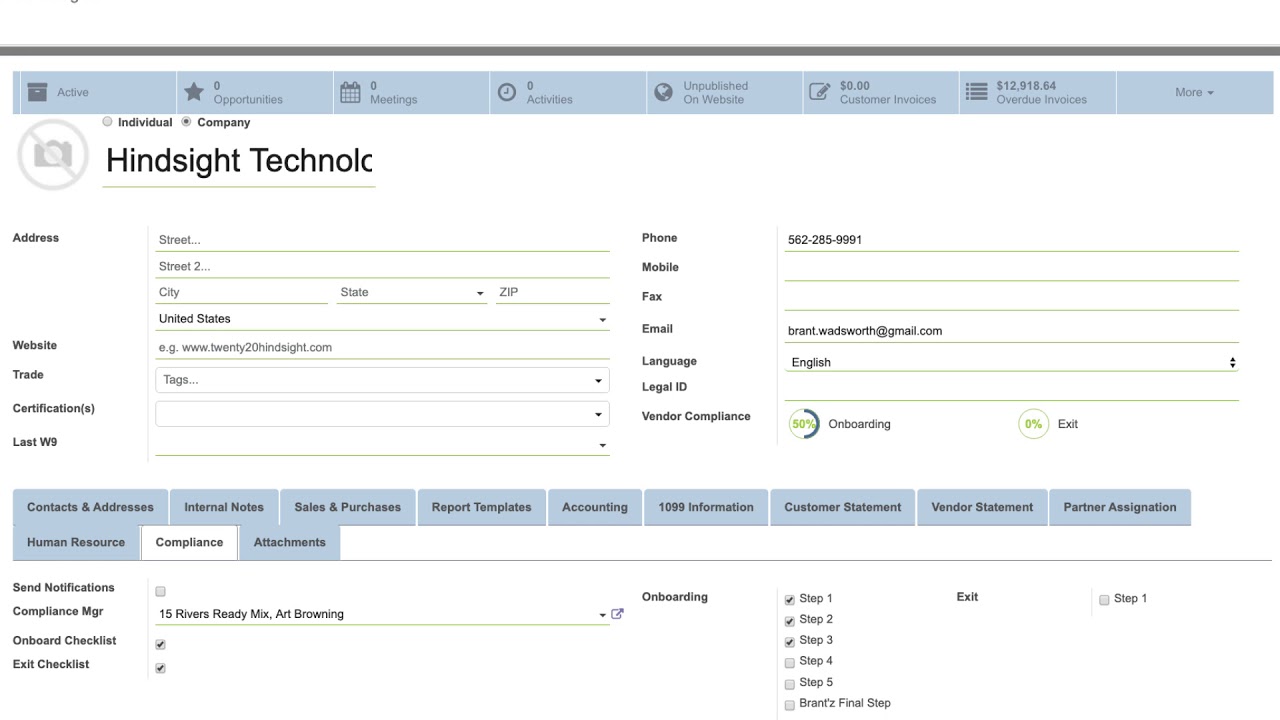Click the $12,918.64 Overdue Invoices button
The image size is (1280, 720).
coord(1038,92)
